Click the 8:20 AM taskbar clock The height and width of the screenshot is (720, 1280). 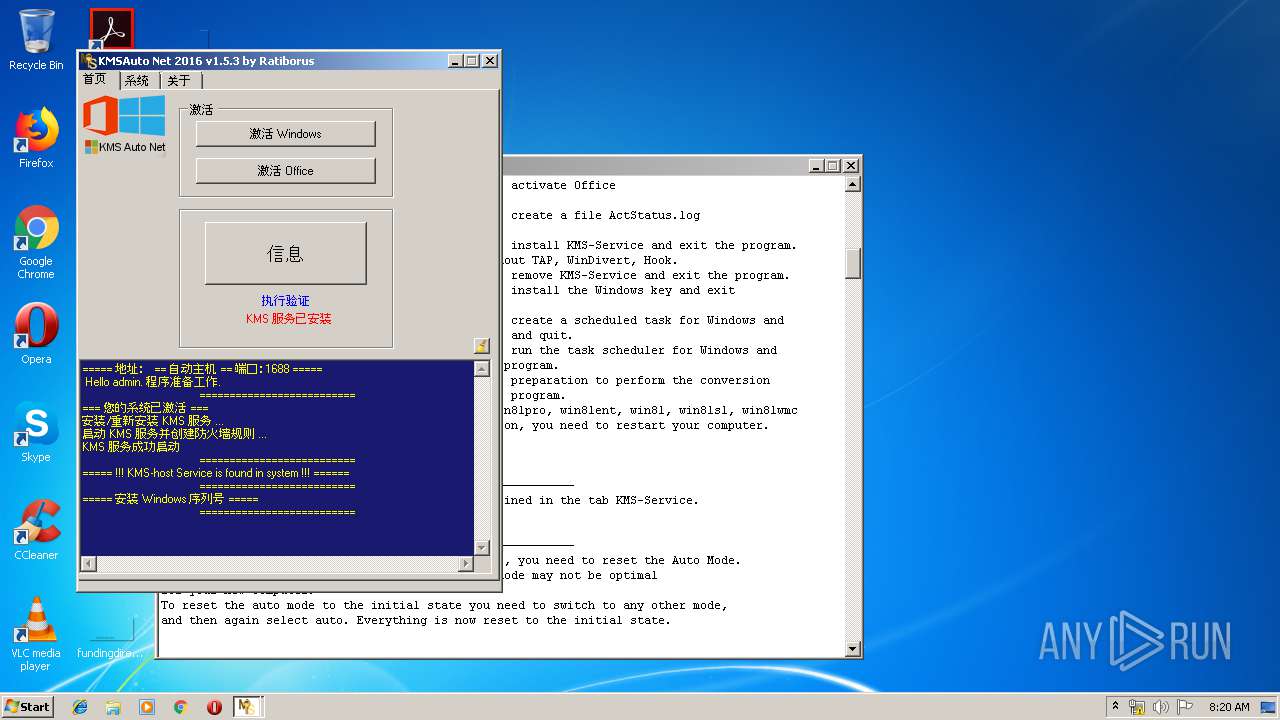tap(1229, 707)
